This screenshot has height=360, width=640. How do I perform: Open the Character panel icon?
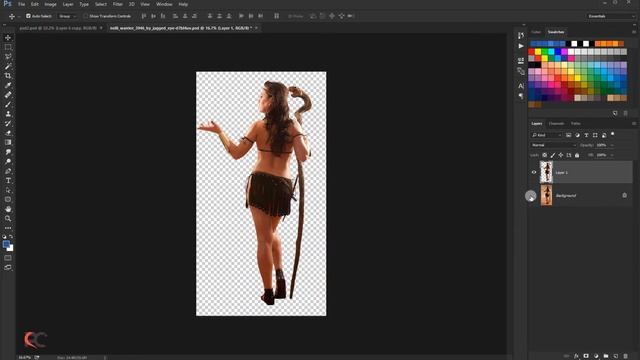point(521,86)
